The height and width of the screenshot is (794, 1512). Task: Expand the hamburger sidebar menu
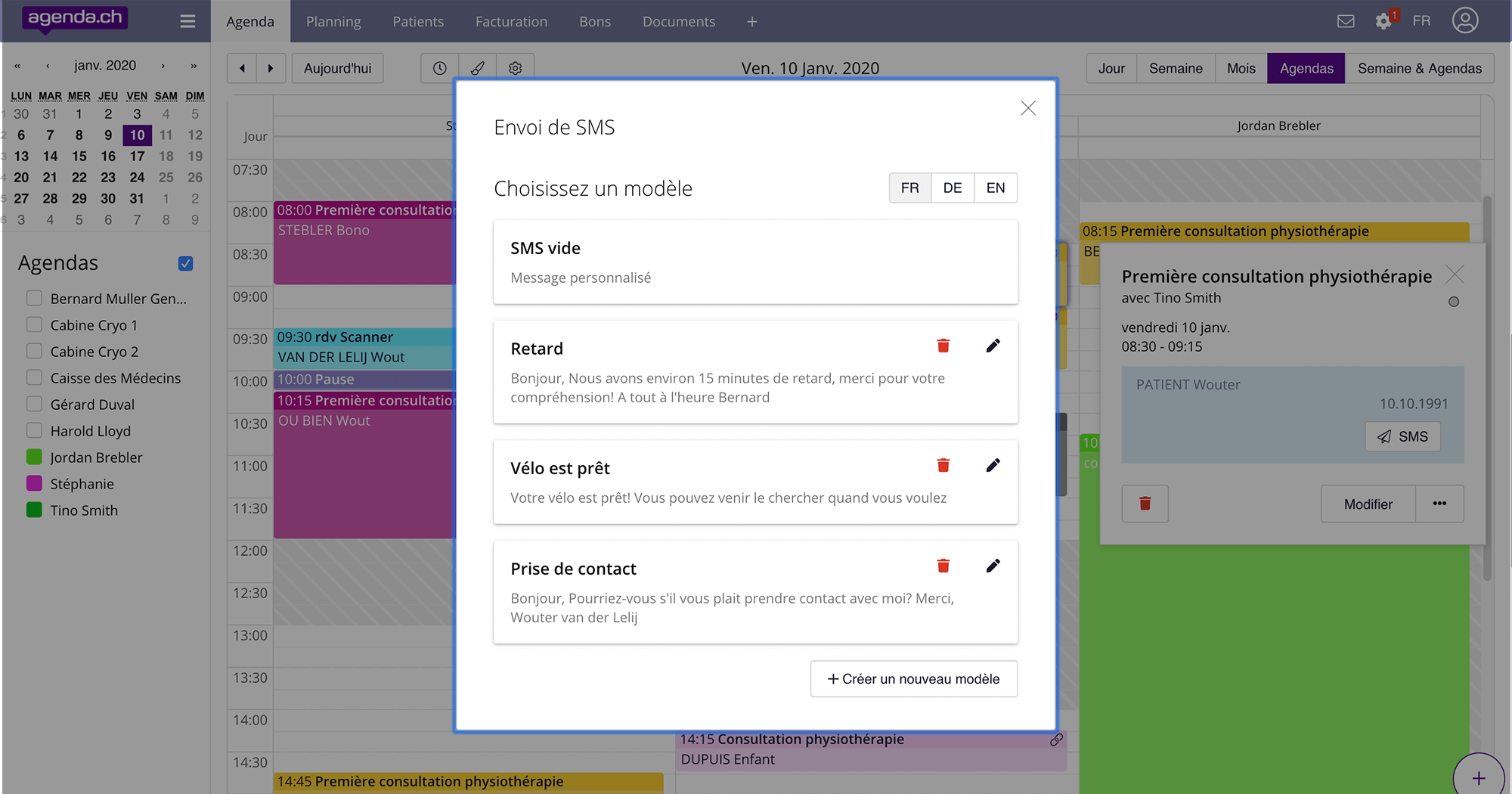pyautogui.click(x=187, y=21)
